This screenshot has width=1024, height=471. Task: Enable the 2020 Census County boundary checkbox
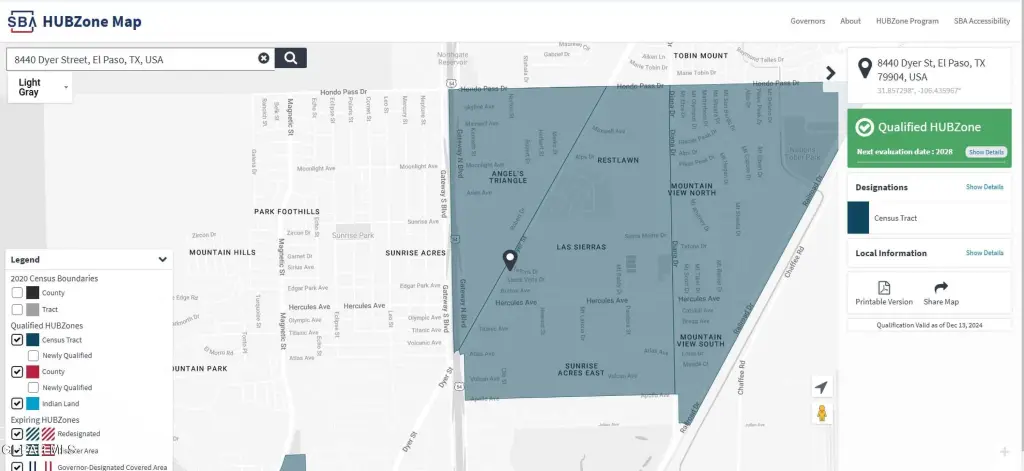(x=17, y=292)
